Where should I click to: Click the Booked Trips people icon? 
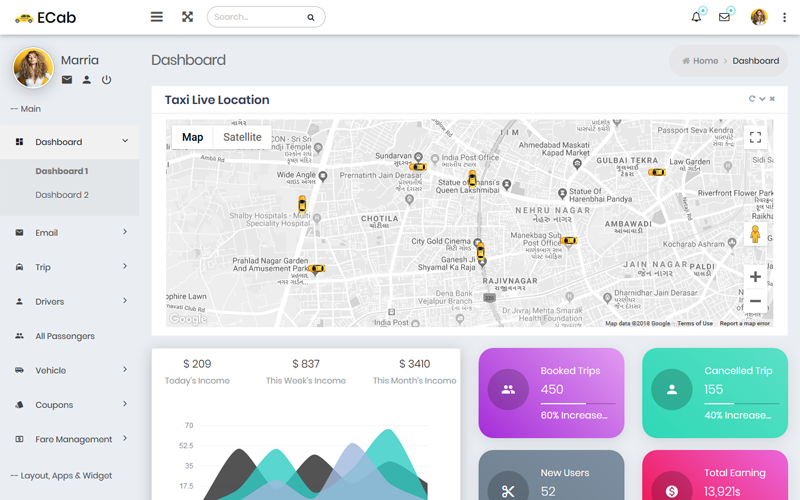click(x=508, y=390)
